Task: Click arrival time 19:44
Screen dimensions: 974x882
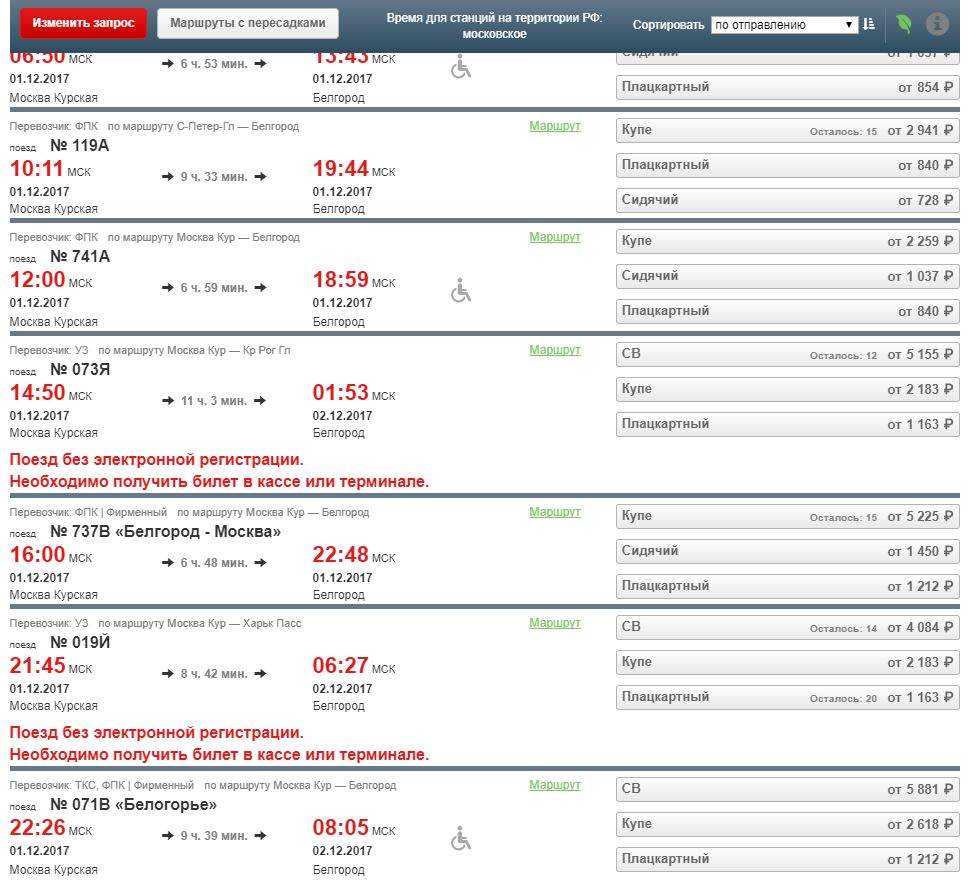Action: [340, 168]
